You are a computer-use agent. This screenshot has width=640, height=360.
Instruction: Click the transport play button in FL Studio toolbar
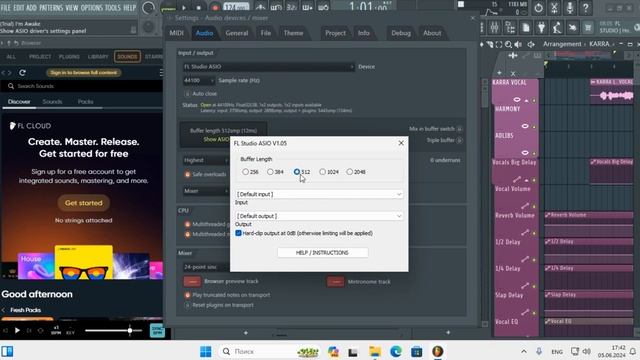184,7
